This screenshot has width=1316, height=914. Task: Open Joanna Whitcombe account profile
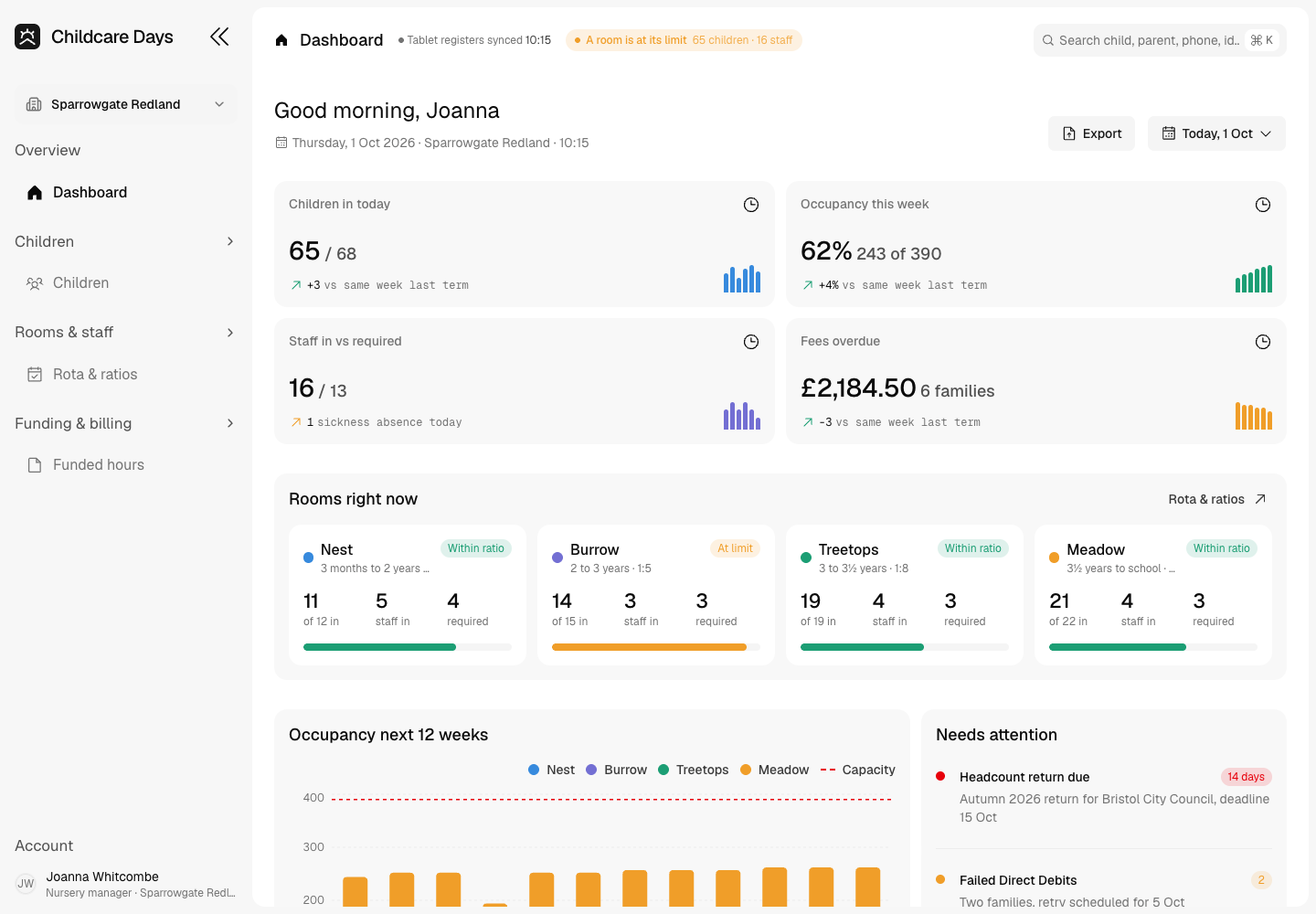[126, 884]
